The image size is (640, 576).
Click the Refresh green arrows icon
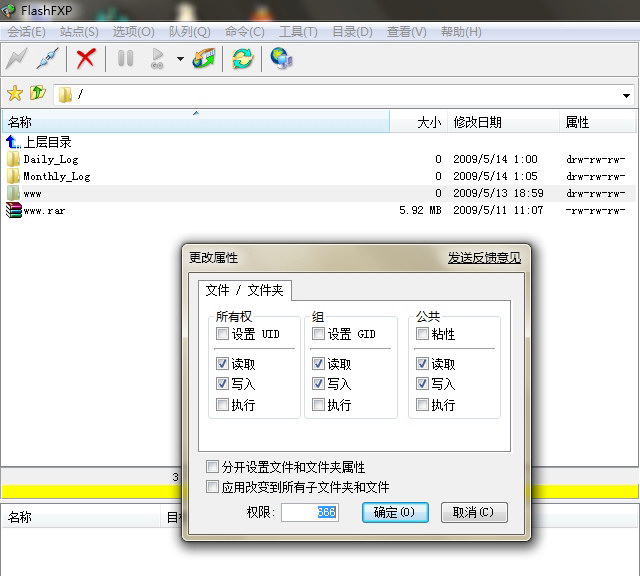click(x=242, y=58)
